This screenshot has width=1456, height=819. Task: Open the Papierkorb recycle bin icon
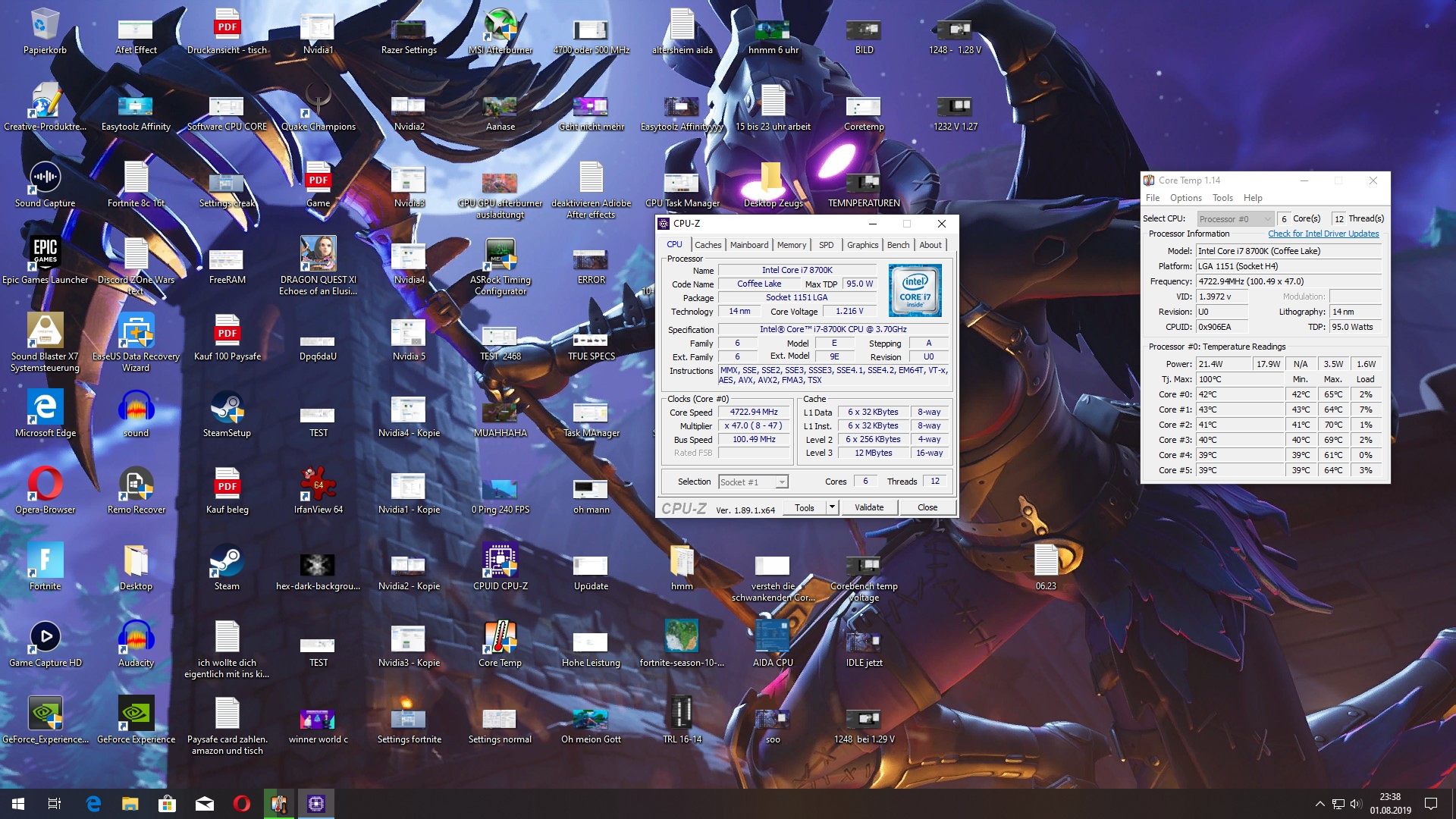45,32
